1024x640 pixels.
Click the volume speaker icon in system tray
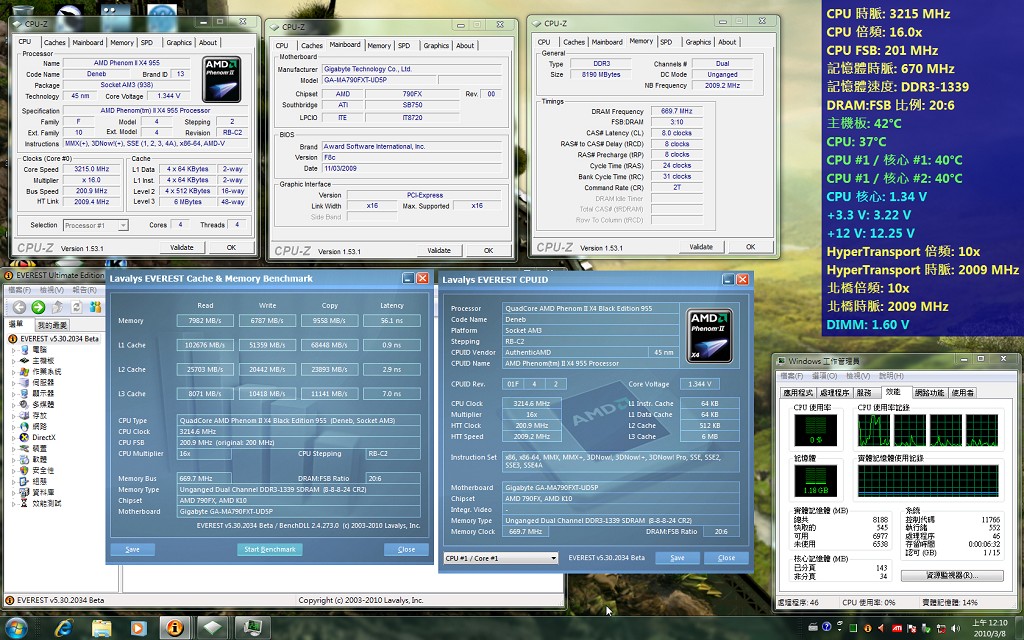pyautogui.click(x=955, y=628)
